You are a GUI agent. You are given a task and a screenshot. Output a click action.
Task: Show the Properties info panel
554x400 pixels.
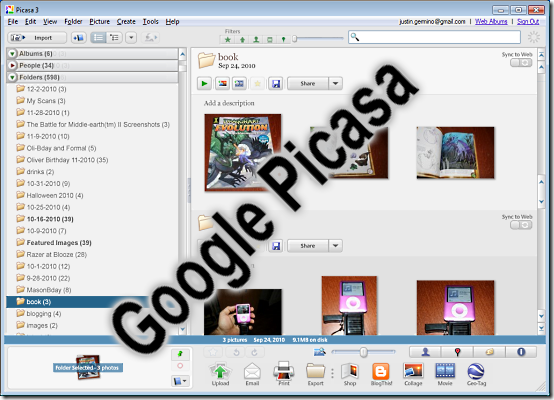(x=521, y=352)
